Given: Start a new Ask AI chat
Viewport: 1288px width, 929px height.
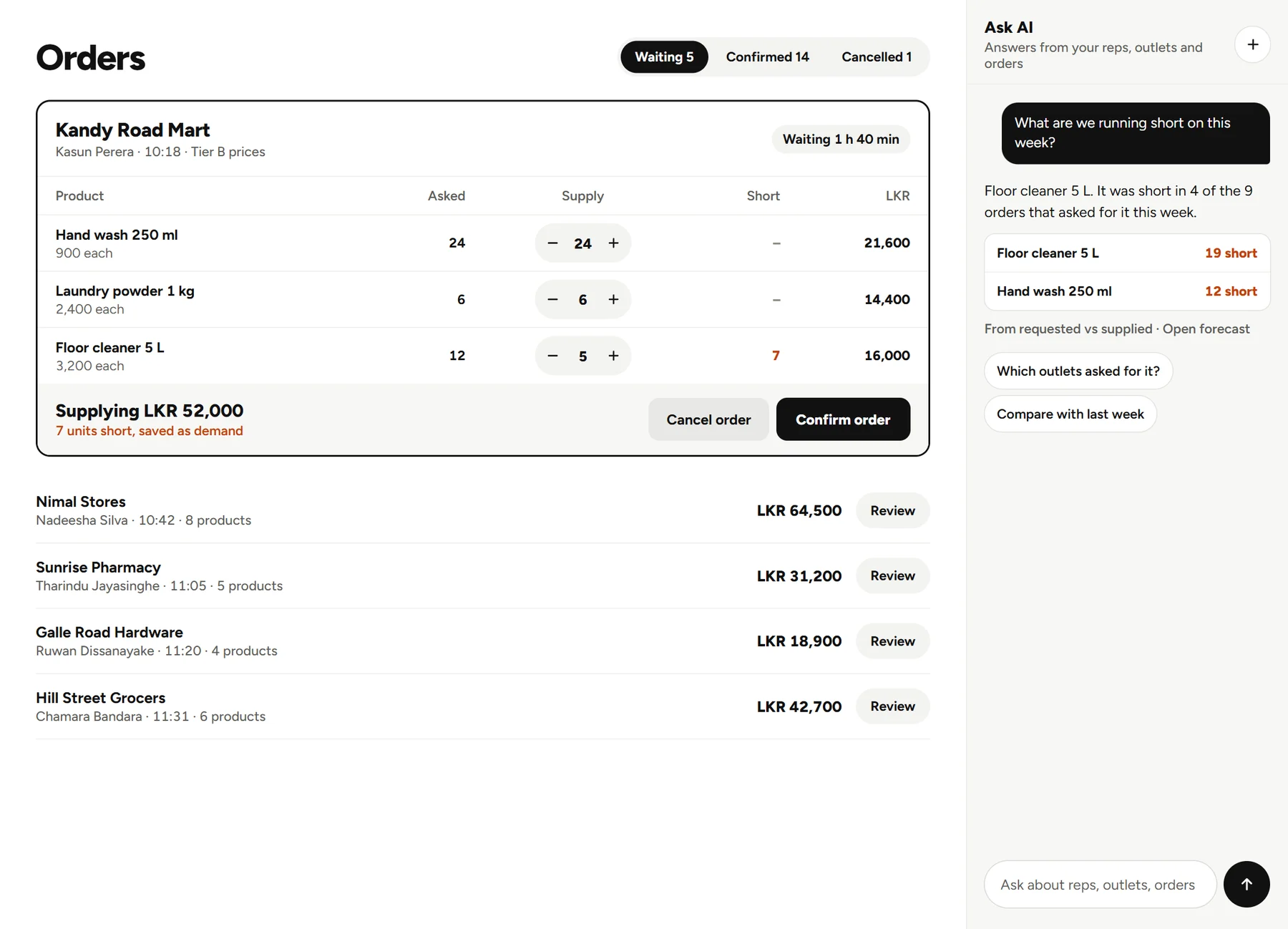Looking at the screenshot, I should point(1252,44).
